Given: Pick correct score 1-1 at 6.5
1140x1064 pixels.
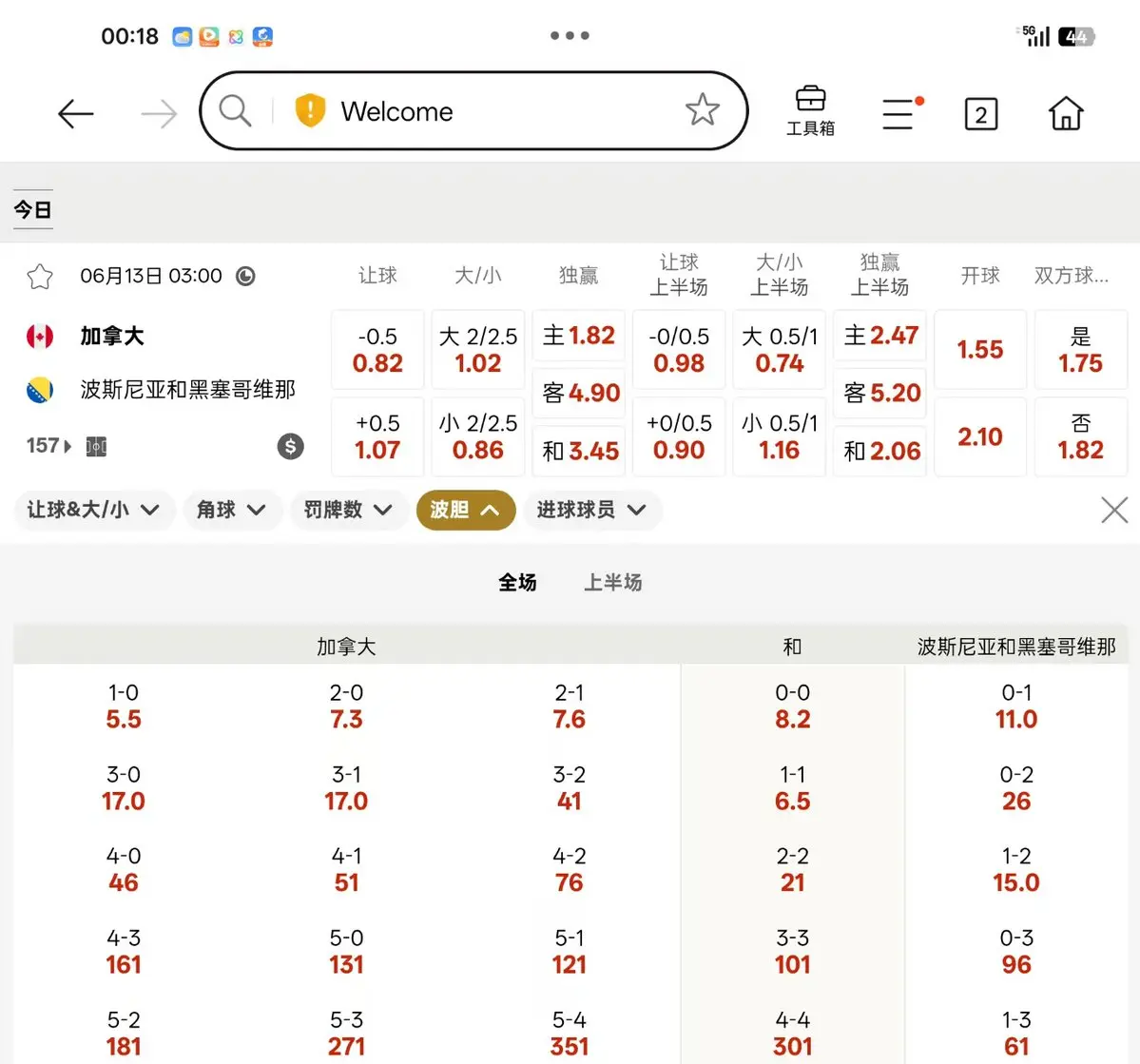Looking at the screenshot, I should 792,787.
